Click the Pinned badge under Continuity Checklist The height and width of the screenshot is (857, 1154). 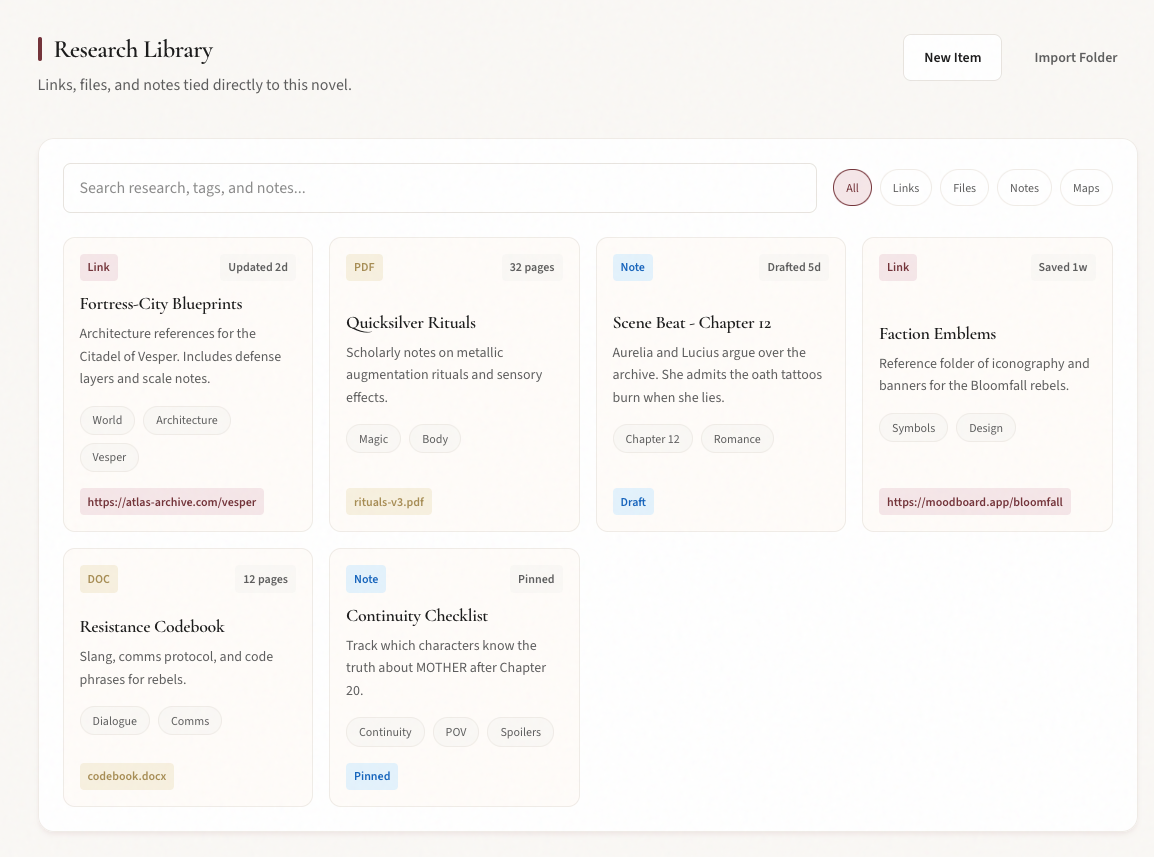(372, 776)
